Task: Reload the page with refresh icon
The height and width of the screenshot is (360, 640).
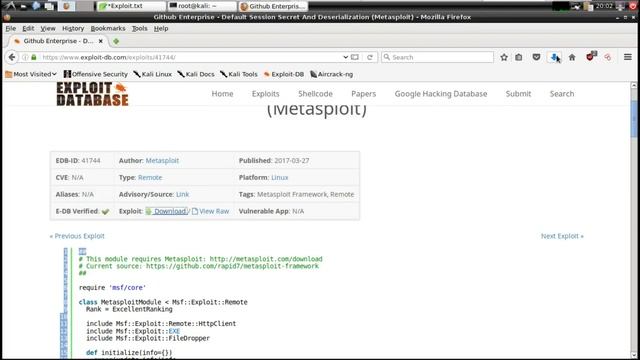Action: point(370,57)
